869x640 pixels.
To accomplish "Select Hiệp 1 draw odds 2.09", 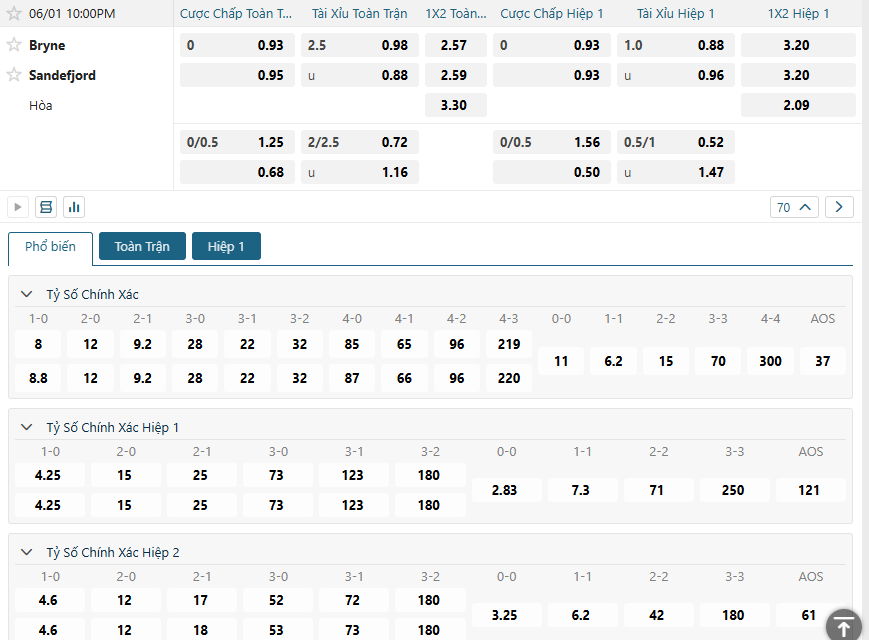I will pos(797,105).
